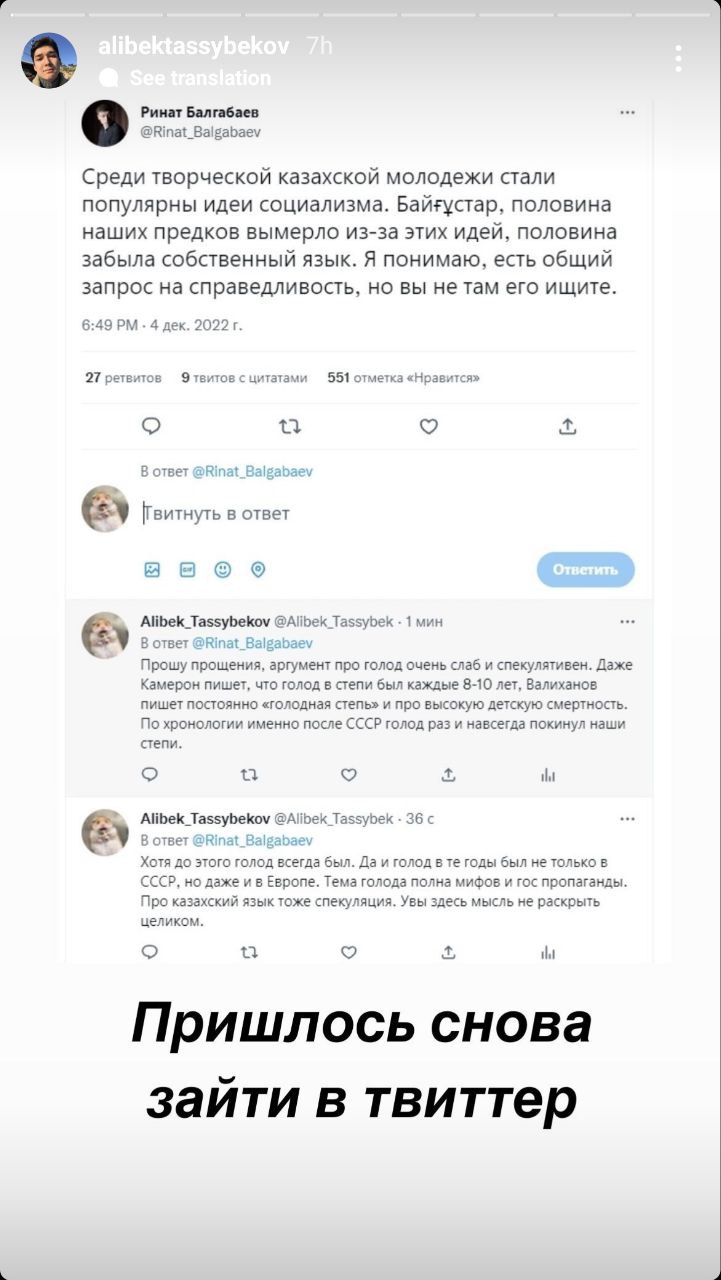Open more options on Ринат Балгабаев tweet
721x1280 pixels.
pyautogui.click(x=627, y=113)
